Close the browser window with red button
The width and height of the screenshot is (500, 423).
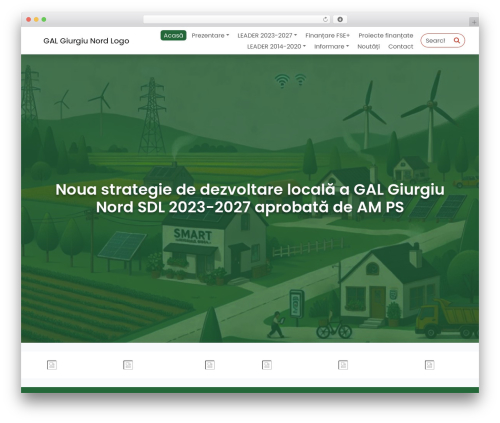[x=29, y=19]
